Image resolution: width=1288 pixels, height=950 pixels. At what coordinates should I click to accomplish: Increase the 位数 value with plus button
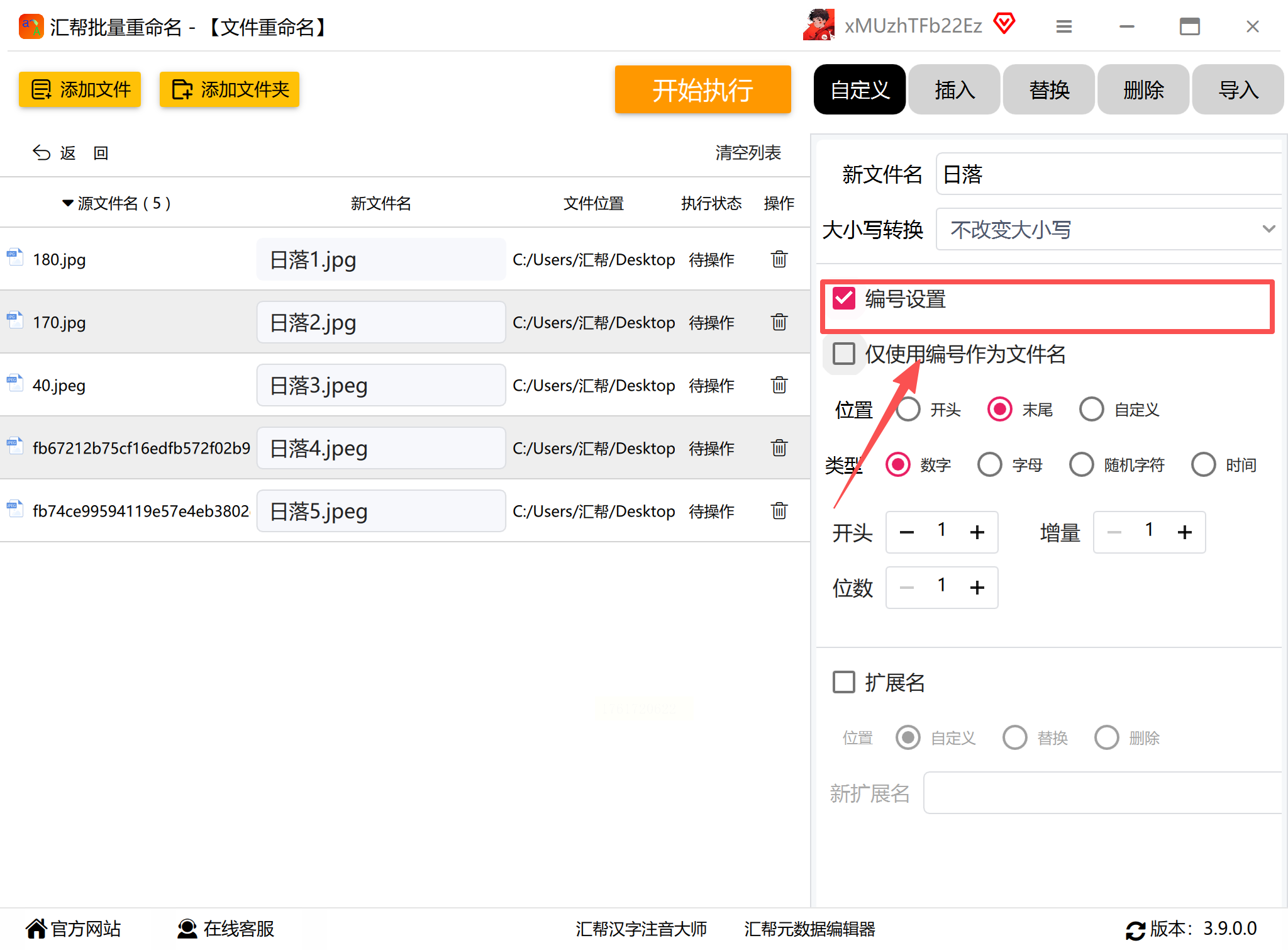pos(977,588)
